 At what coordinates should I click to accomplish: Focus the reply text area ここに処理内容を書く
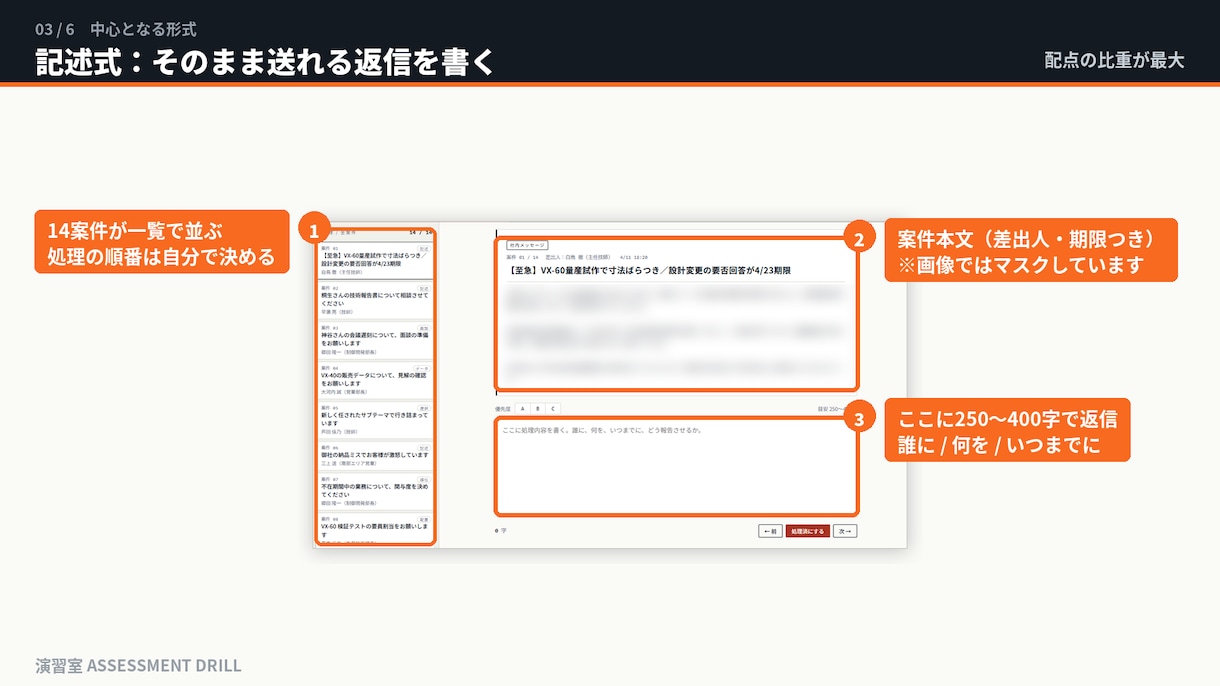pos(676,467)
